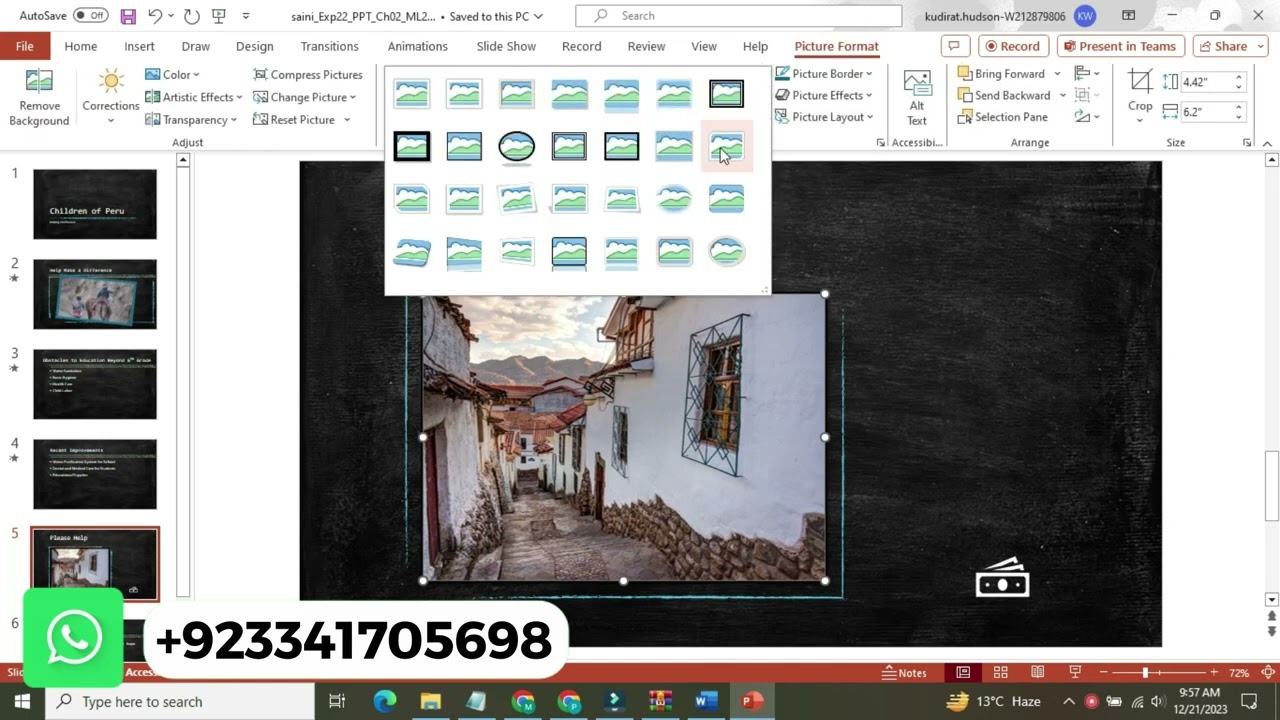Expand the Picture Effects menu
The image size is (1280, 720).
[824, 95]
